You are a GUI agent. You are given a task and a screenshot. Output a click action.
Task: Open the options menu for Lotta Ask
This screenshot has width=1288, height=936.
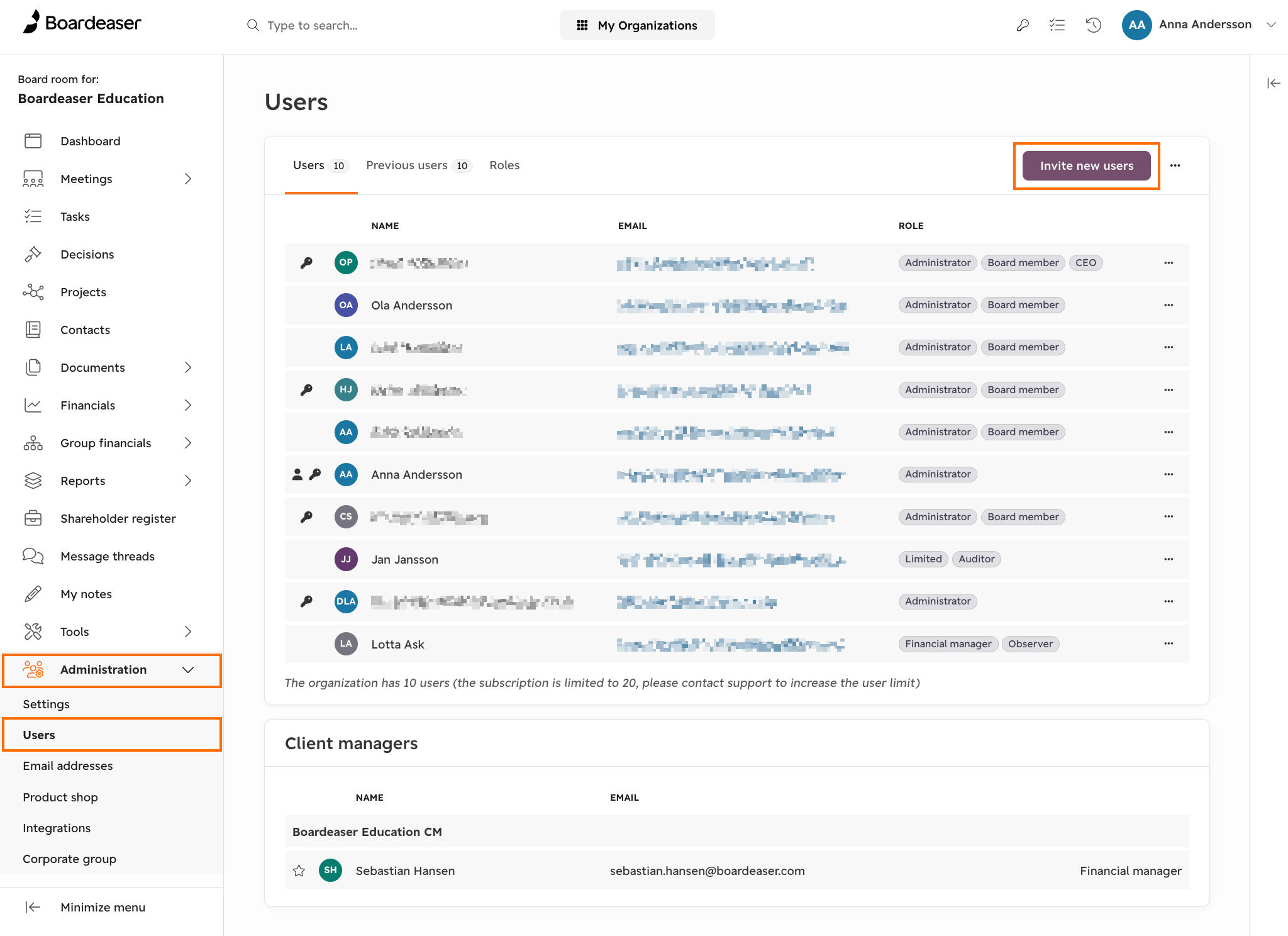[1169, 643]
